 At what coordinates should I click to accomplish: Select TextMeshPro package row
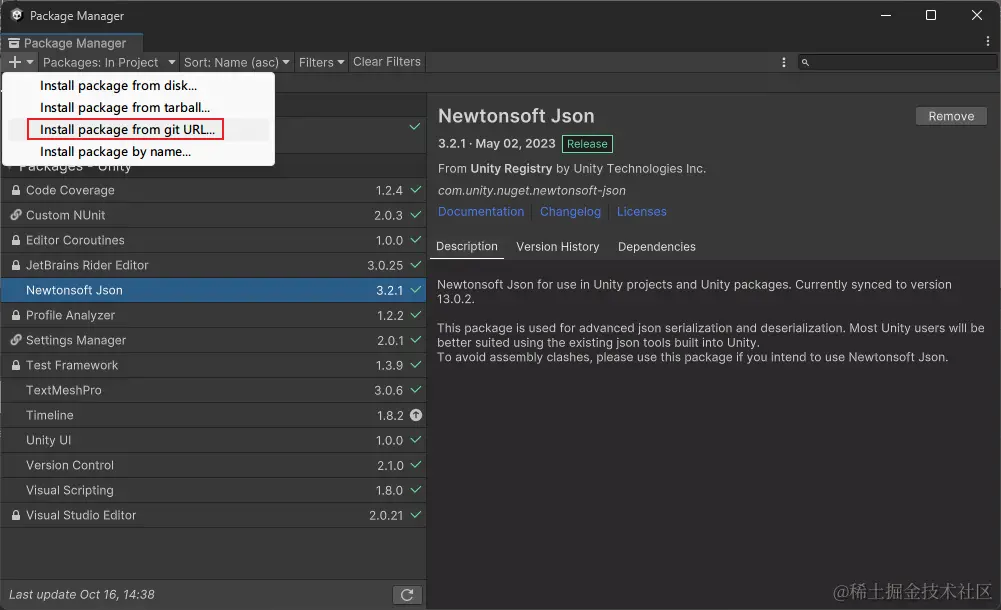pos(213,390)
